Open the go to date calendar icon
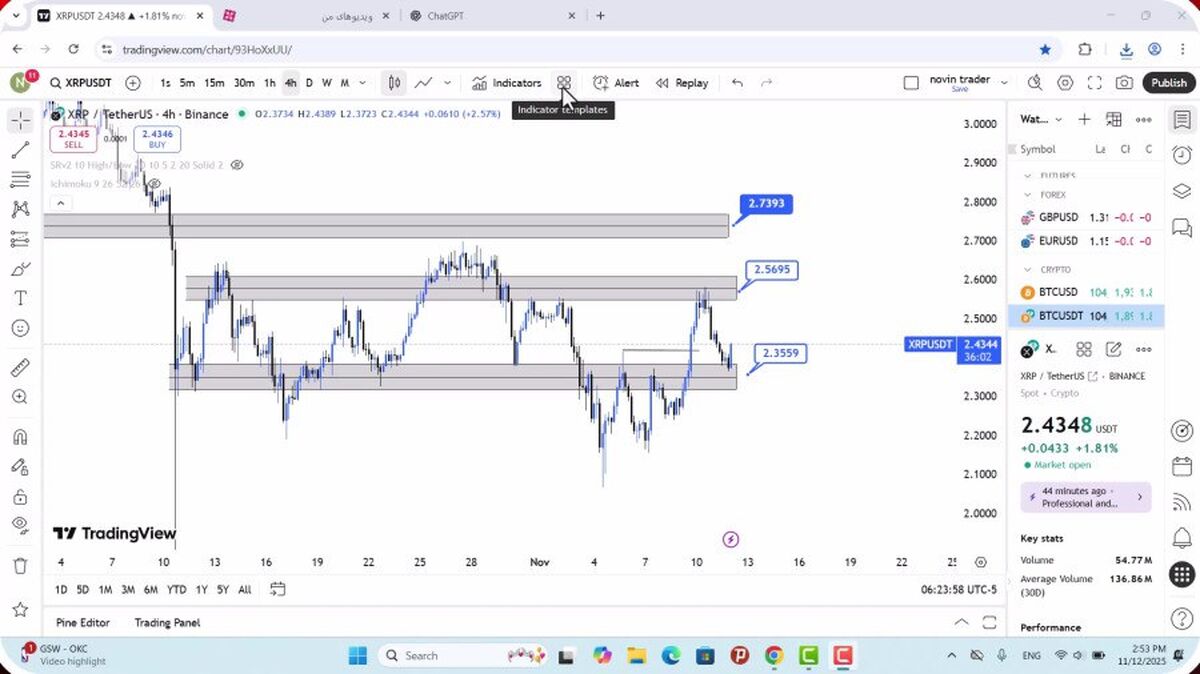The image size is (1200, 674). (x=278, y=589)
